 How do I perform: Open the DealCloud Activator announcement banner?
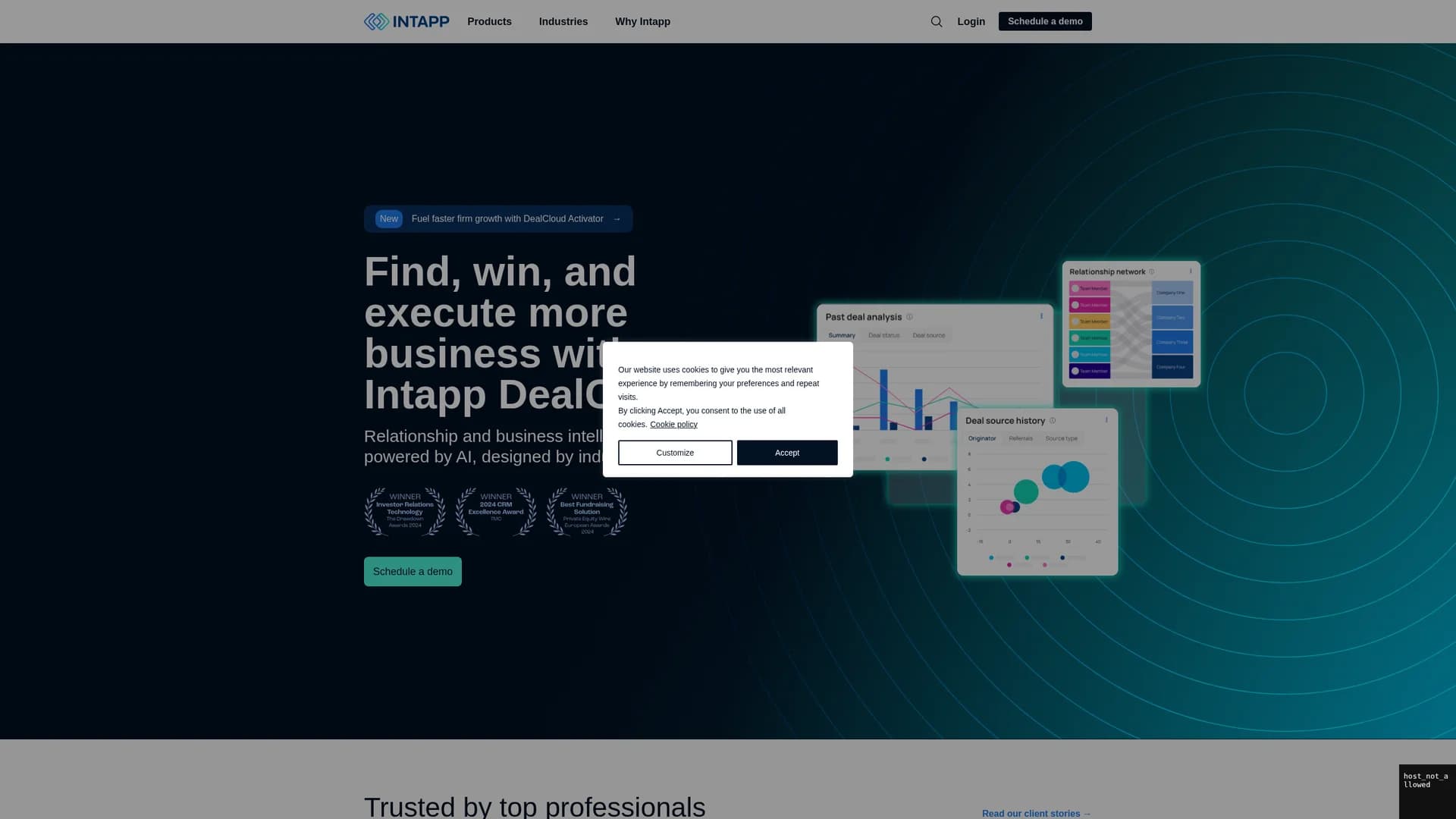(498, 218)
